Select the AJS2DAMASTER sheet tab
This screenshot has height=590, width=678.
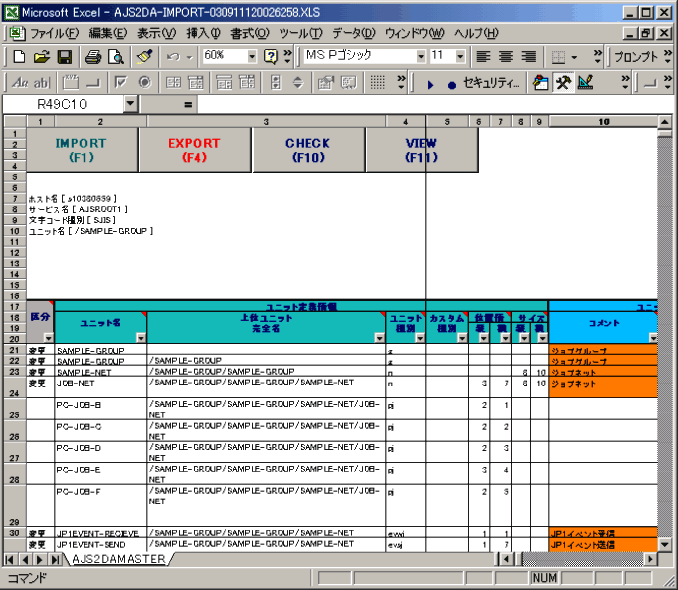tap(118, 559)
